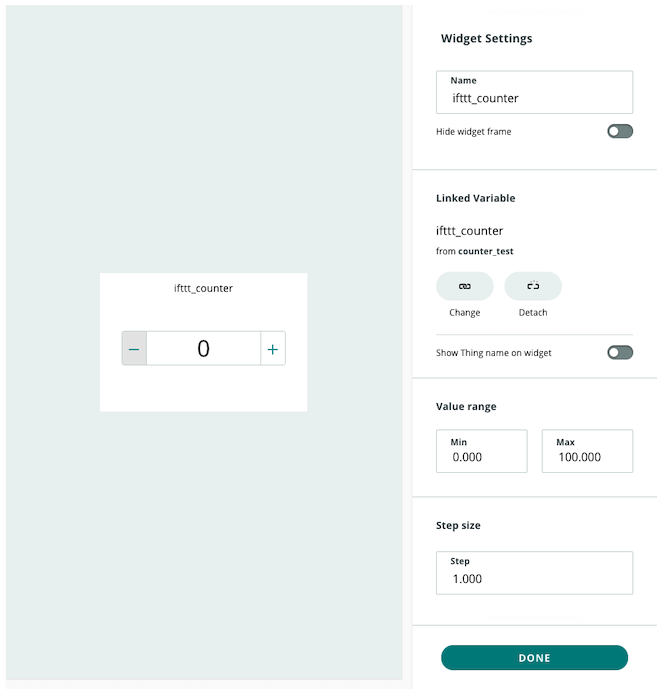657x689 pixels.
Task: Enable Show Thing name on widget
Action: 620,352
